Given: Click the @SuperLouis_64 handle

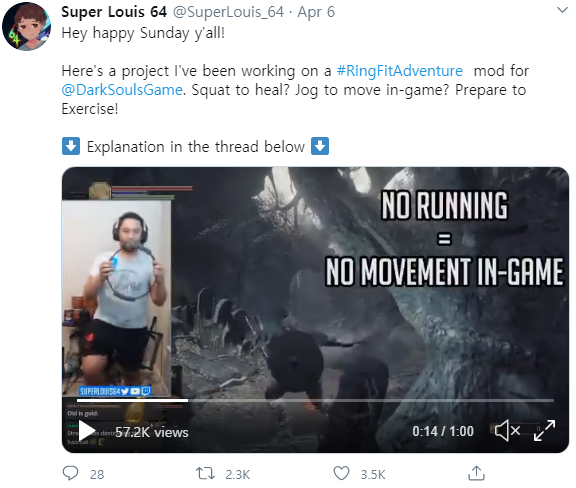Looking at the screenshot, I should coord(228,12).
